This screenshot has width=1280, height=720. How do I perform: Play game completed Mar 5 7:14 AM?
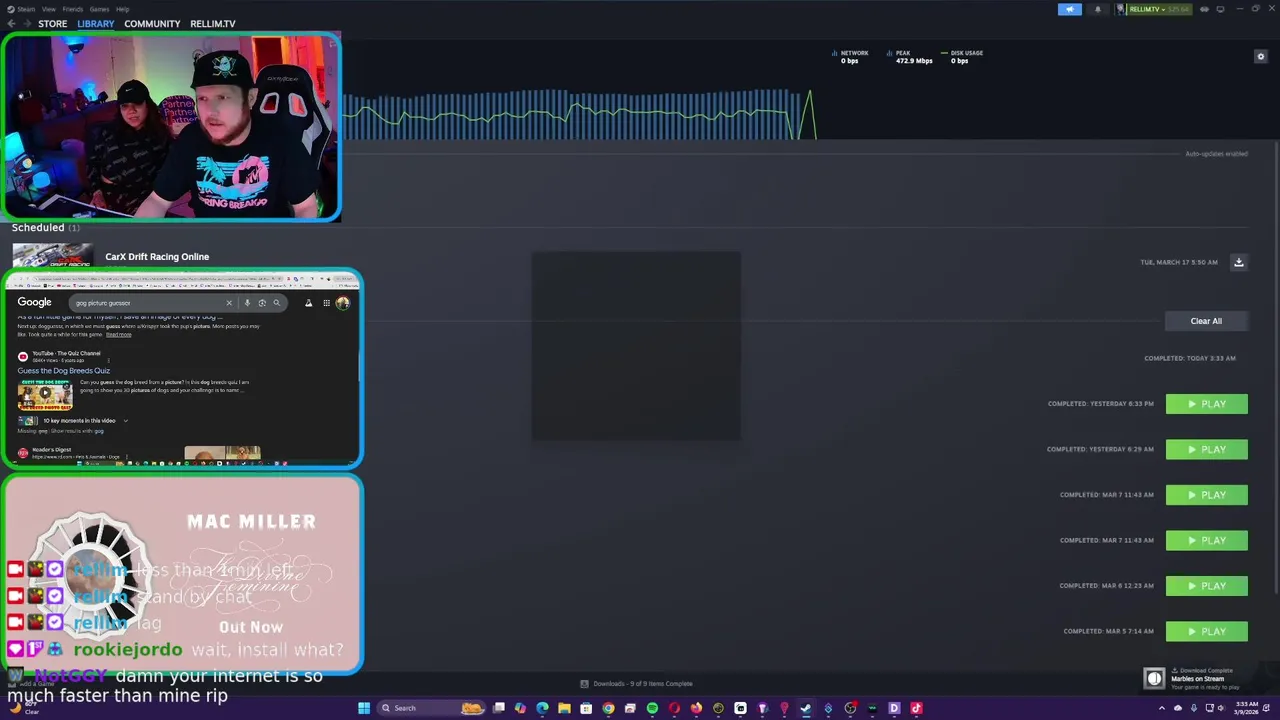1207,632
